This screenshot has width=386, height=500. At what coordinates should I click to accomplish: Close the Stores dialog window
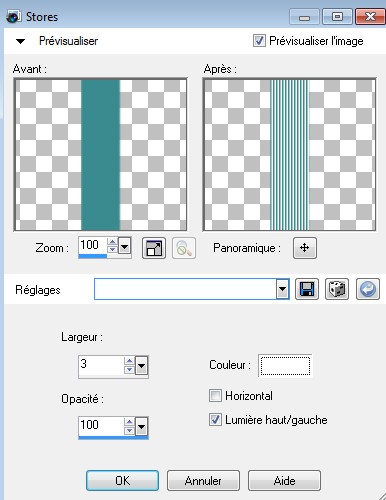[x=370, y=17]
